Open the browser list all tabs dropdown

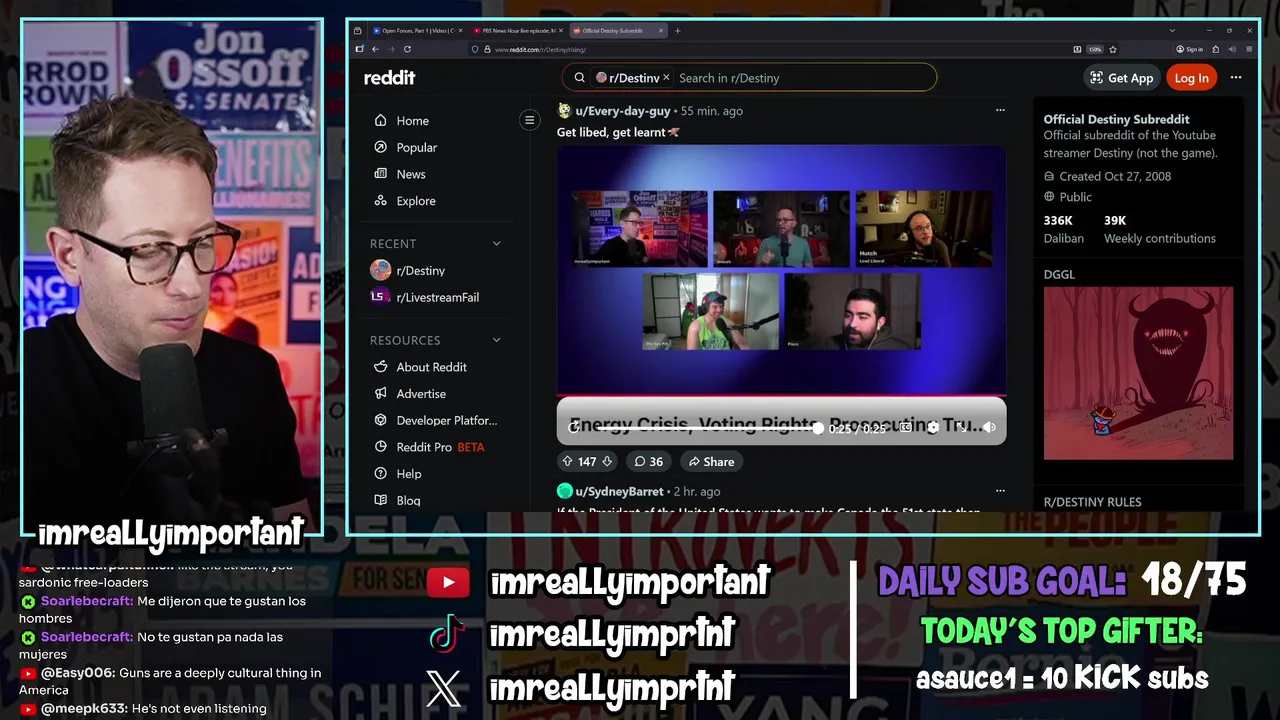point(1172,31)
